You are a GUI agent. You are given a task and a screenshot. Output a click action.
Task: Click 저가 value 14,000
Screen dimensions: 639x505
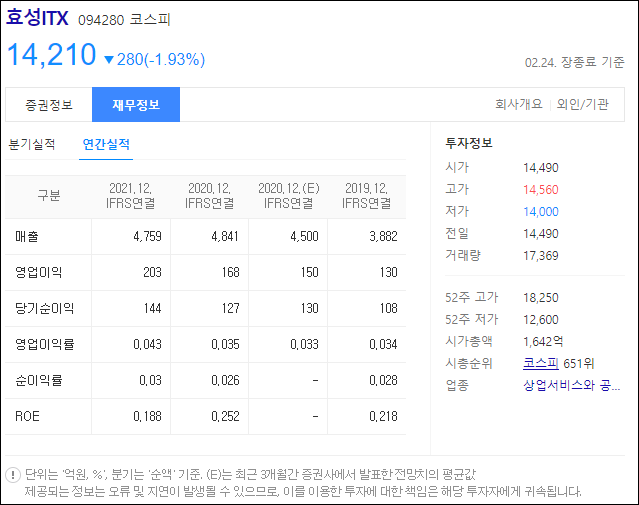(541, 212)
